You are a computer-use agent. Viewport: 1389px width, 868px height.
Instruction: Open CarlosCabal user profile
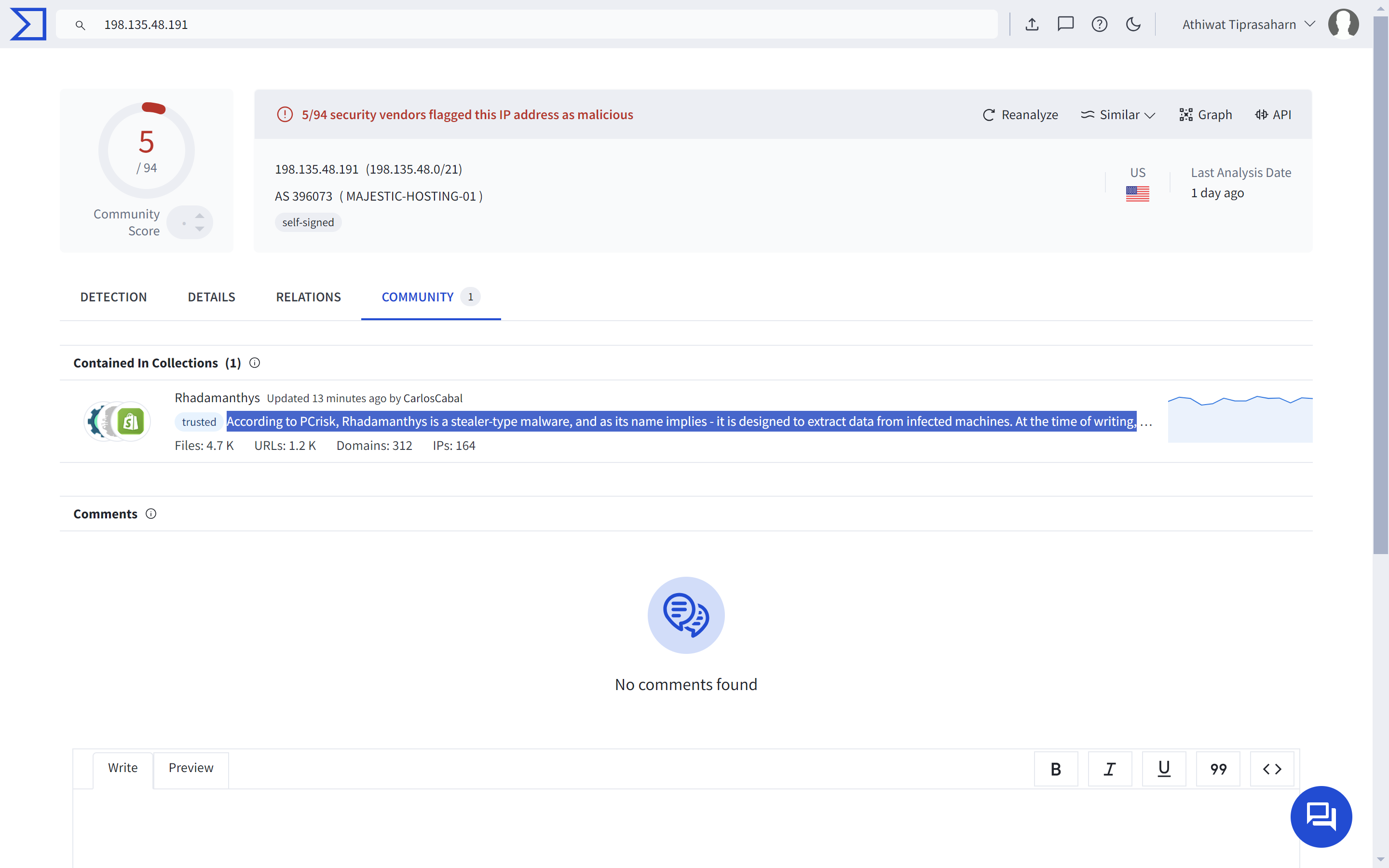433,398
